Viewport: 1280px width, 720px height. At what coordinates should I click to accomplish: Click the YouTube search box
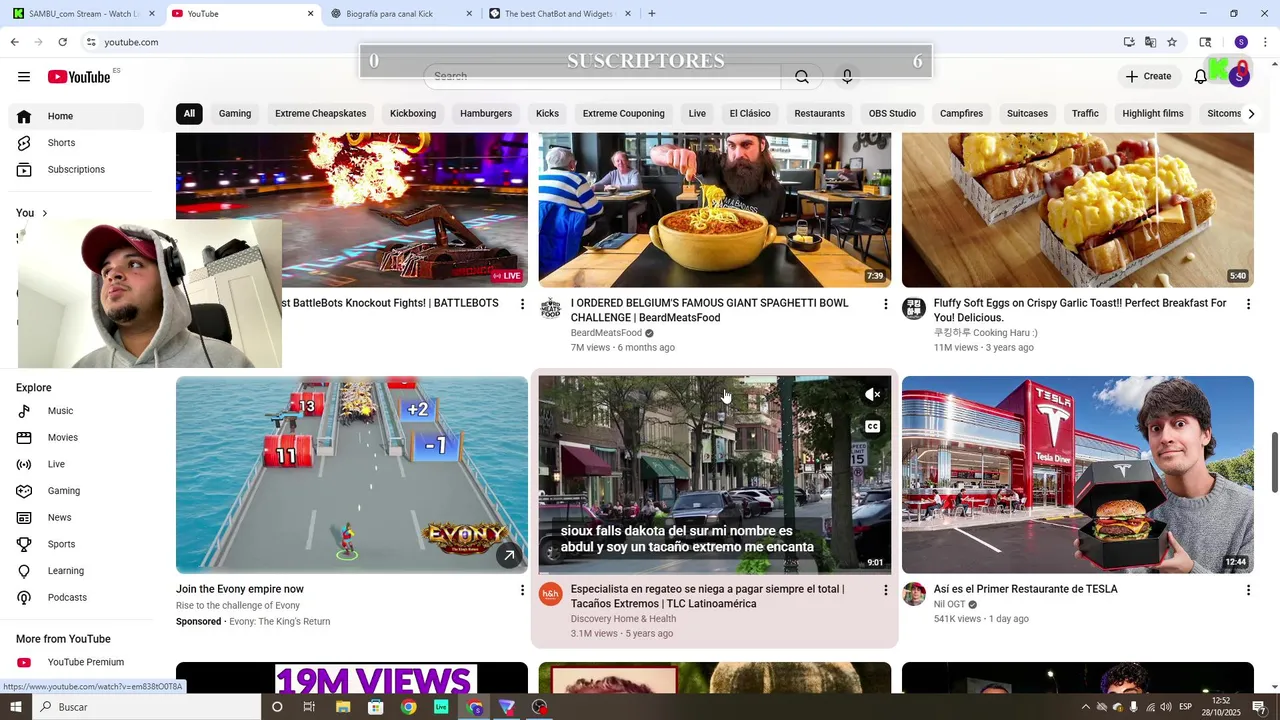pos(602,77)
